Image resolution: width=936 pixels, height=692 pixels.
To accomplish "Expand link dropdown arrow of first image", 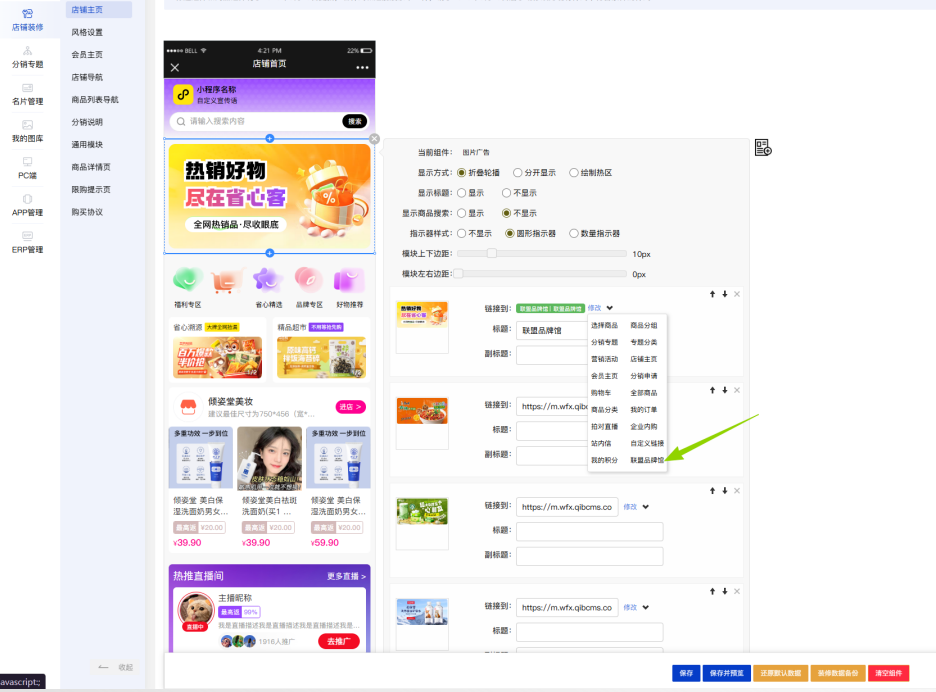I will coord(609,308).
